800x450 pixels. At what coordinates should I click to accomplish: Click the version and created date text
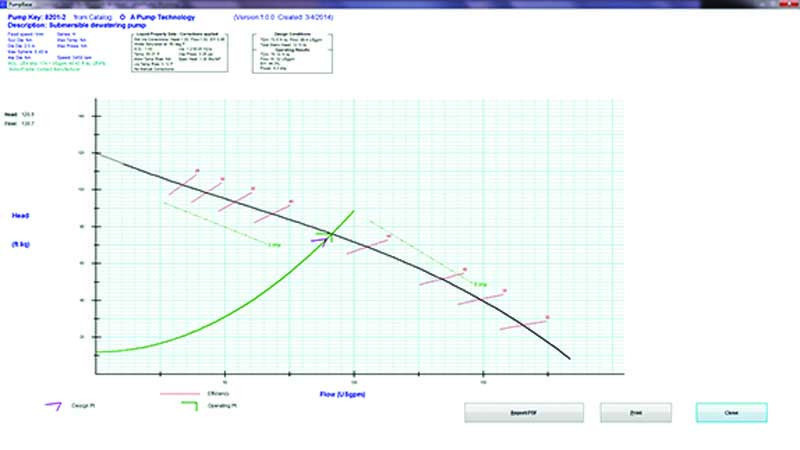[283, 17]
